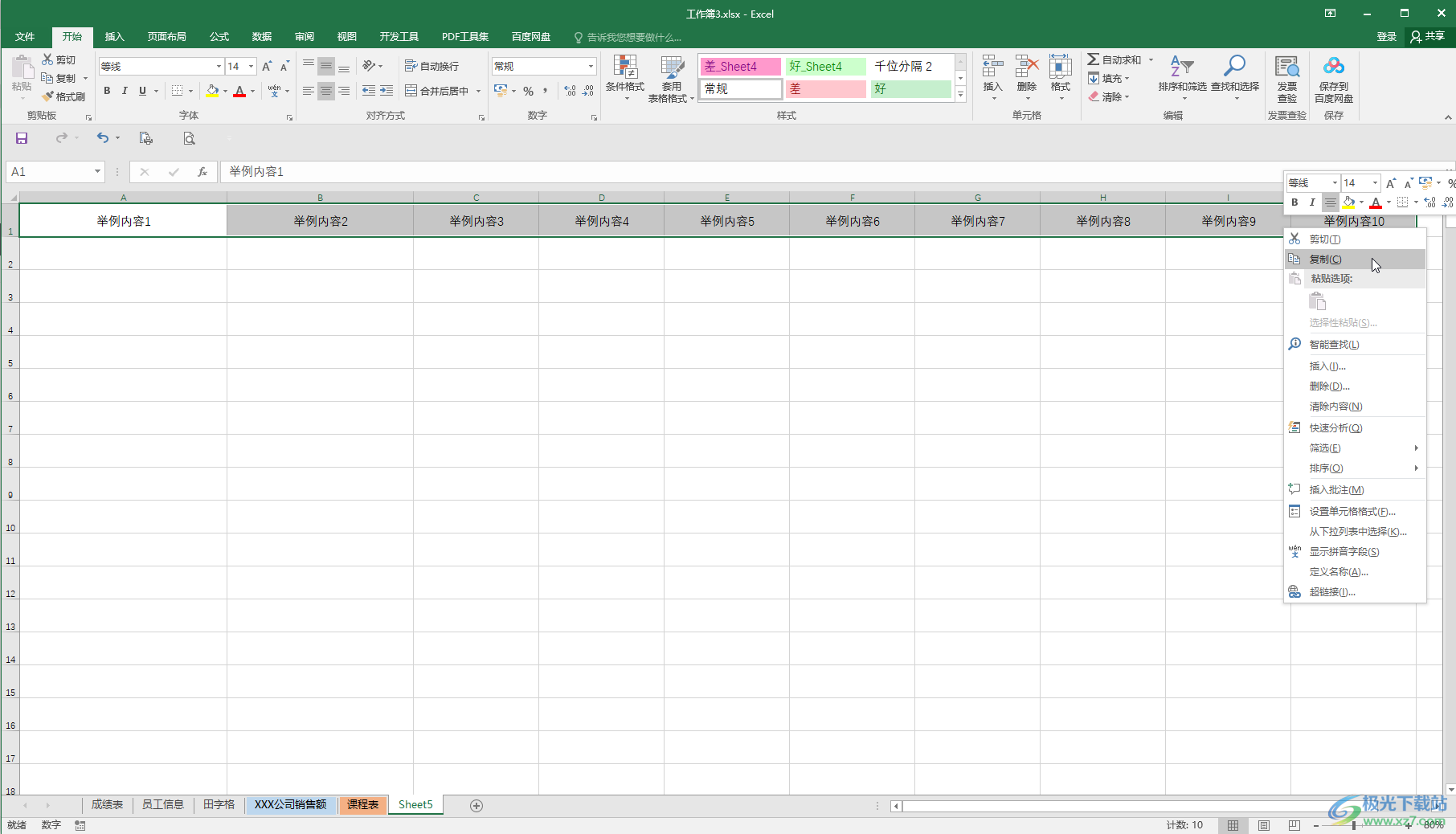1456x834 pixels.
Task: Toggle Underline in the ribbon font group
Action: click(x=142, y=91)
